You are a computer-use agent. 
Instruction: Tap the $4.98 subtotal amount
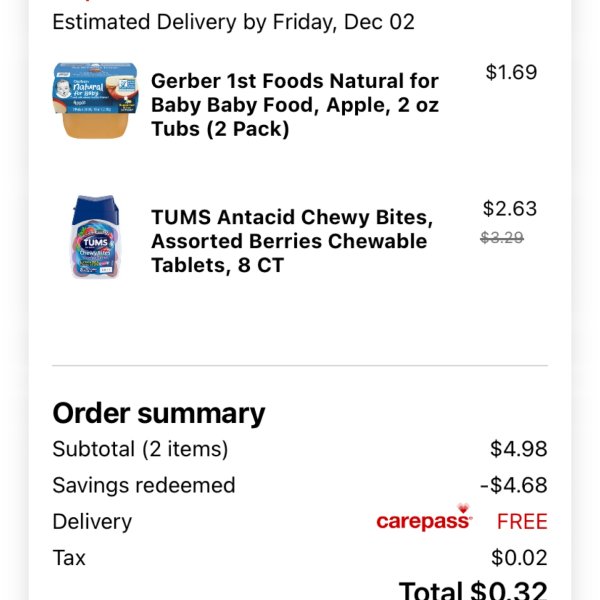(x=518, y=449)
